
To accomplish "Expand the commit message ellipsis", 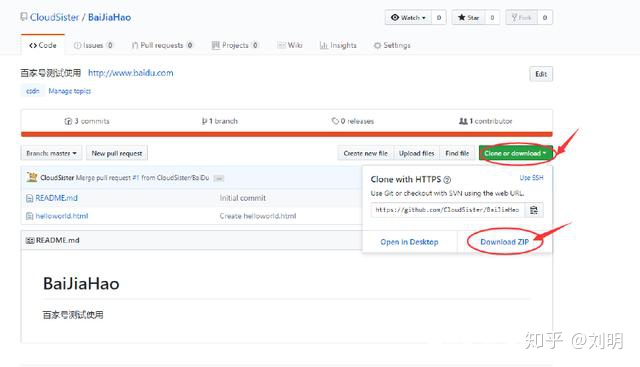I will 219,178.
